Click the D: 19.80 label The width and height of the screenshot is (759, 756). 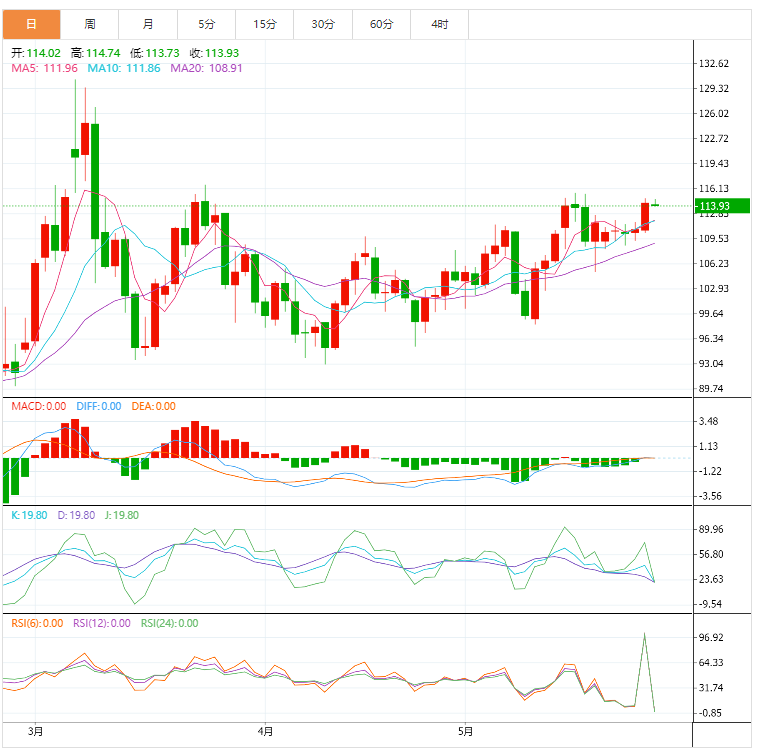coord(76,515)
